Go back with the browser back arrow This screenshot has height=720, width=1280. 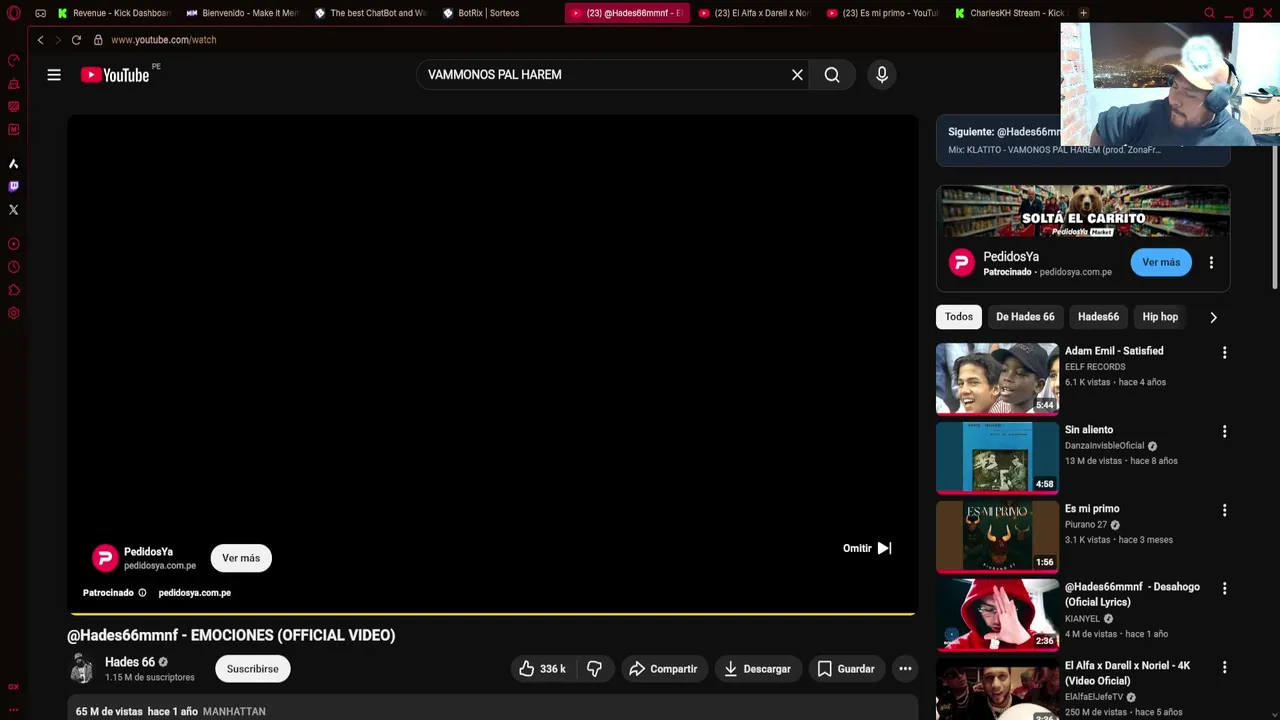40,40
